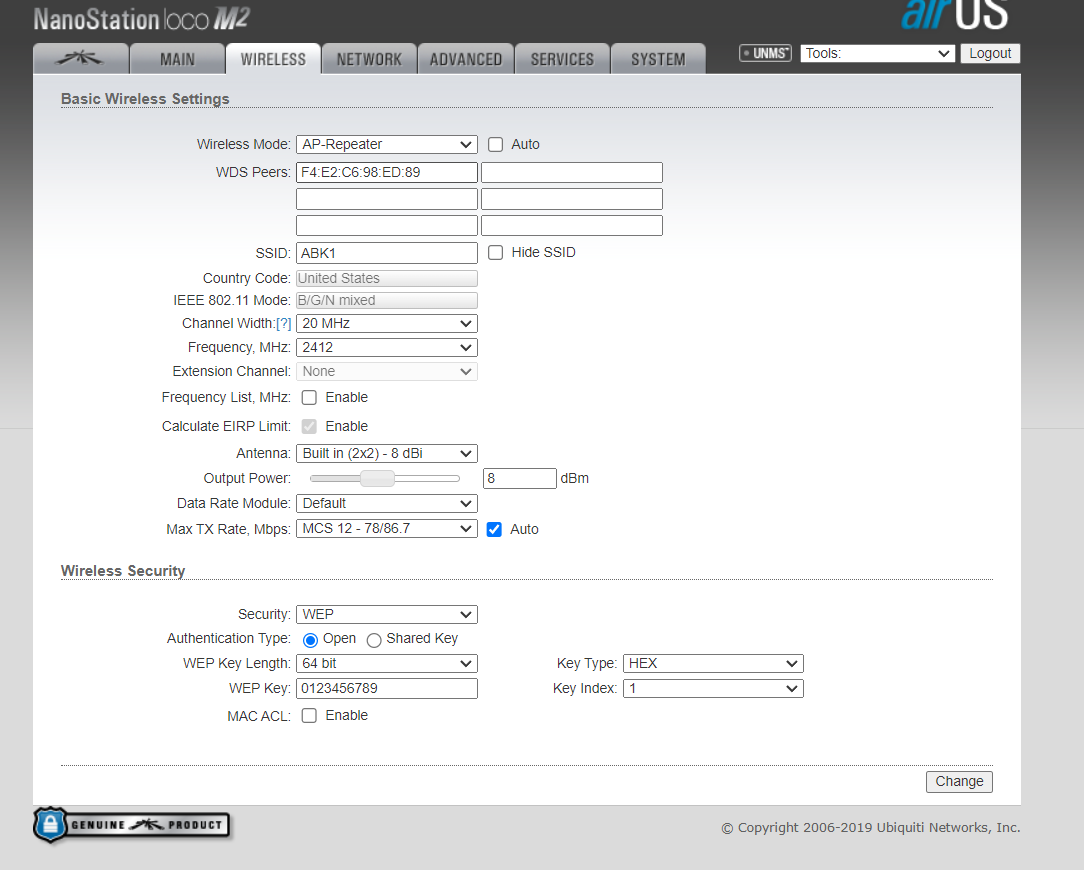Go to the ADVANCED tab

[466, 59]
